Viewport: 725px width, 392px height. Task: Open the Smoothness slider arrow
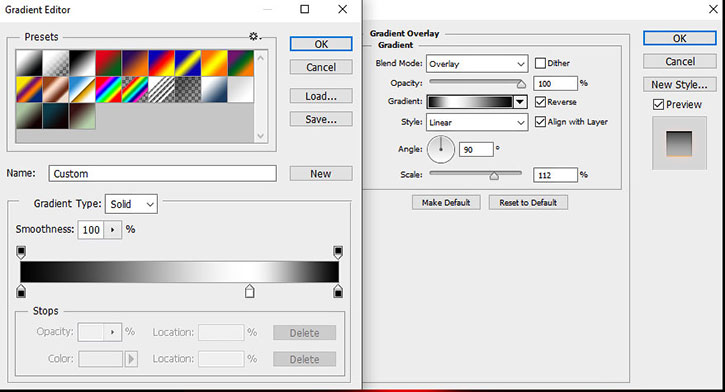tap(112, 230)
